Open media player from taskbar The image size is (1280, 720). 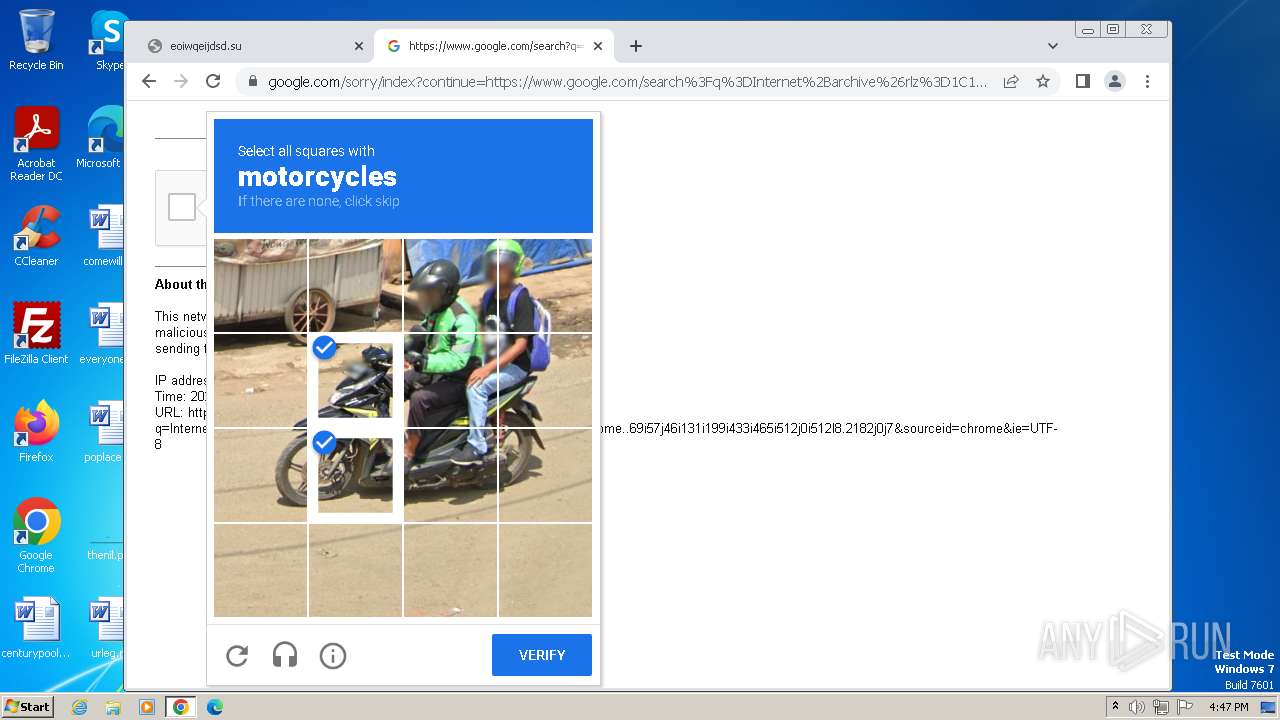tap(147, 707)
